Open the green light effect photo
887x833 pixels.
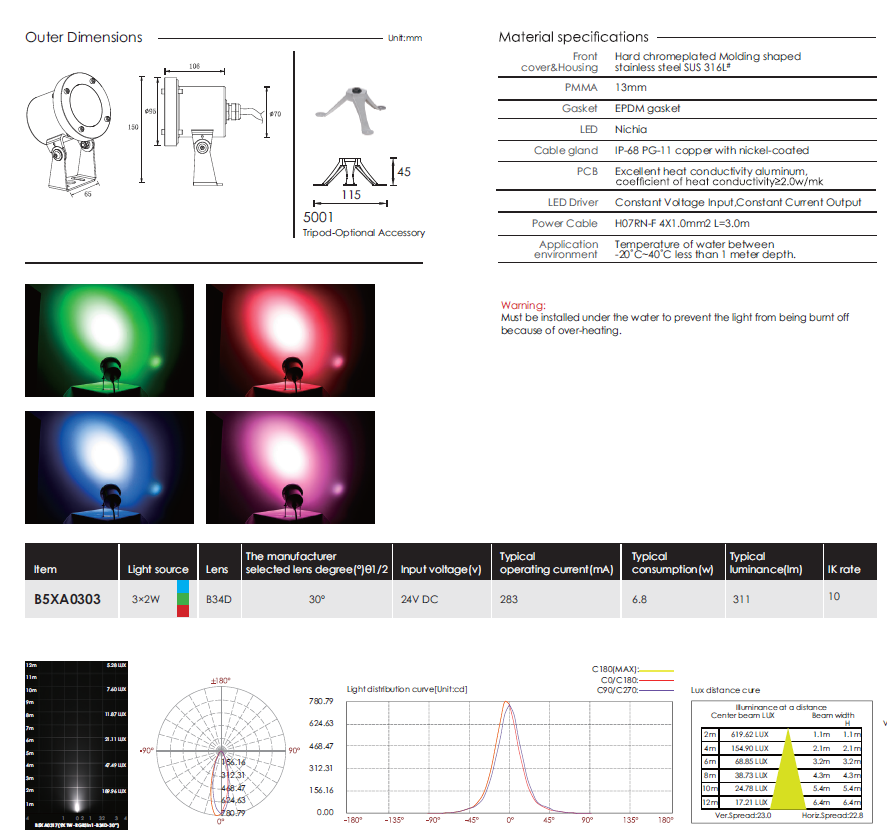coord(109,340)
